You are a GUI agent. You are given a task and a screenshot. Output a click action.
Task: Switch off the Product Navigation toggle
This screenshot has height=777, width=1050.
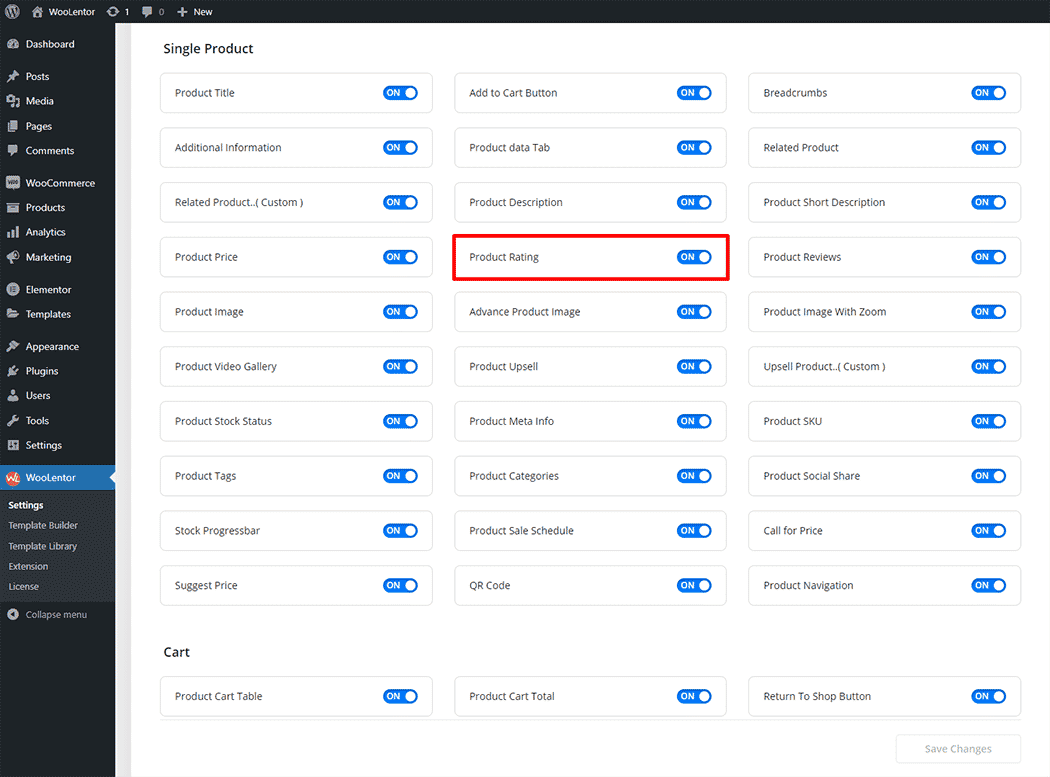pos(988,586)
